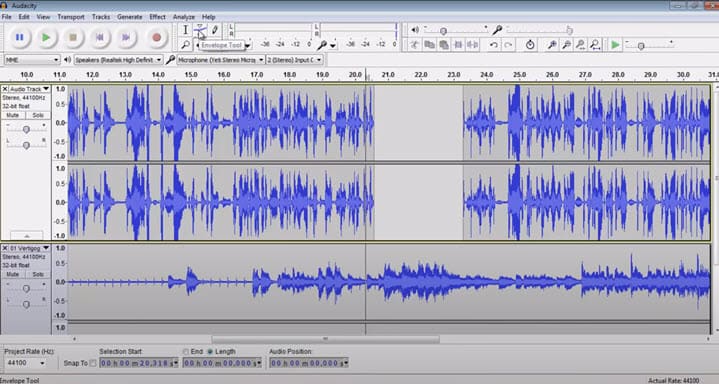Solo the 01 Vertigog track
719x384 pixels.
click(x=38, y=274)
